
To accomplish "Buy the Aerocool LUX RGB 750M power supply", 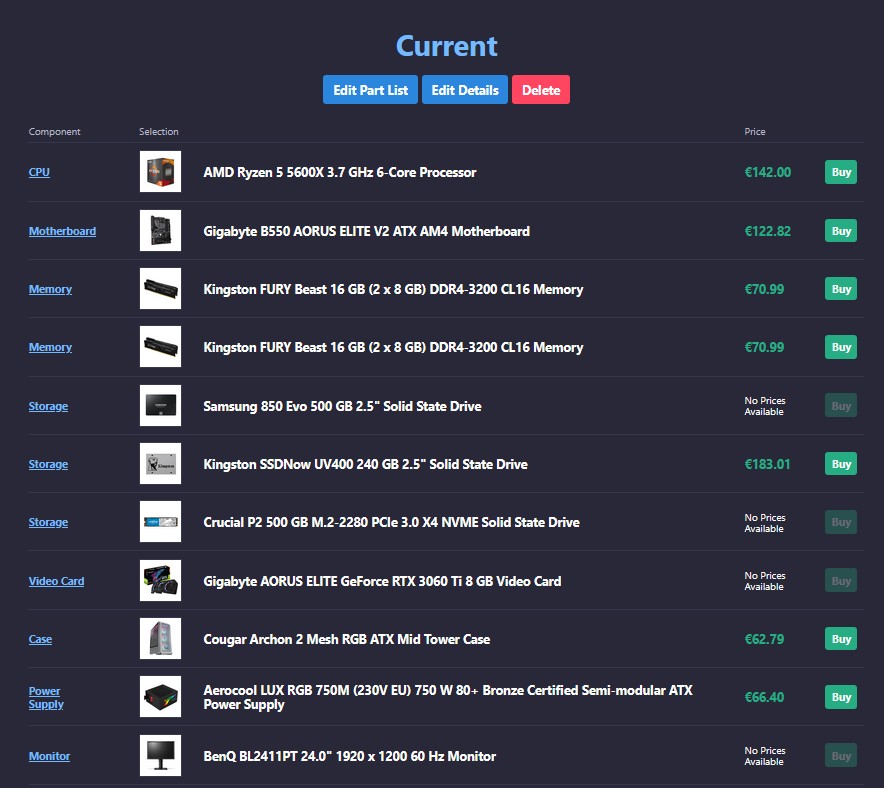I will tap(841, 697).
